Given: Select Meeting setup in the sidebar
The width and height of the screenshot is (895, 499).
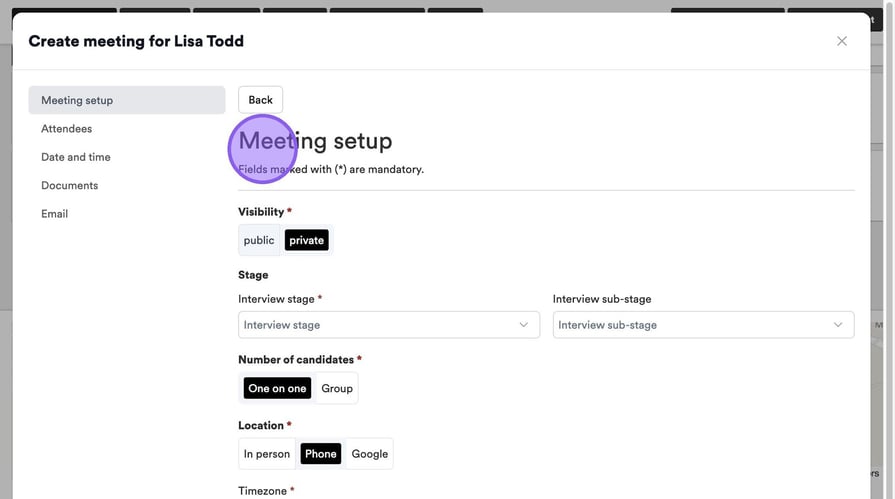Looking at the screenshot, I should coord(126,100).
